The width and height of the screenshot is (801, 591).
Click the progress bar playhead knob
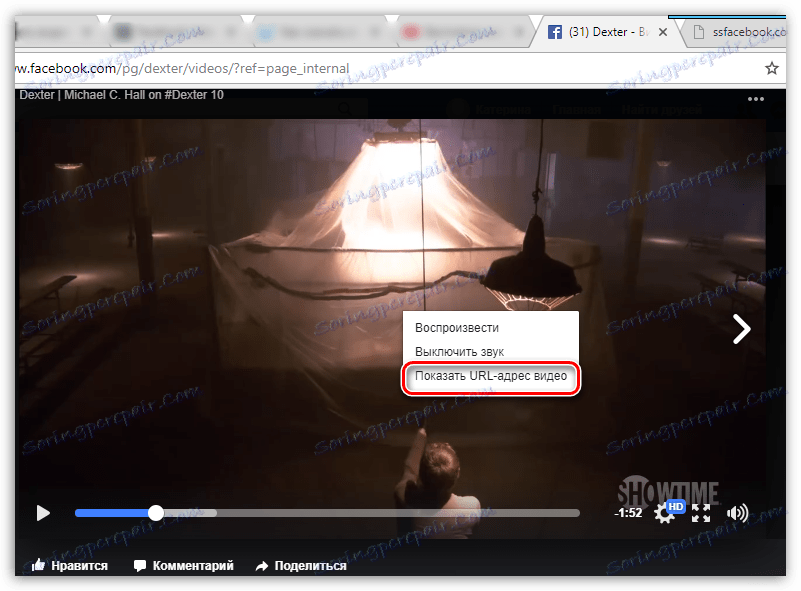[156, 513]
